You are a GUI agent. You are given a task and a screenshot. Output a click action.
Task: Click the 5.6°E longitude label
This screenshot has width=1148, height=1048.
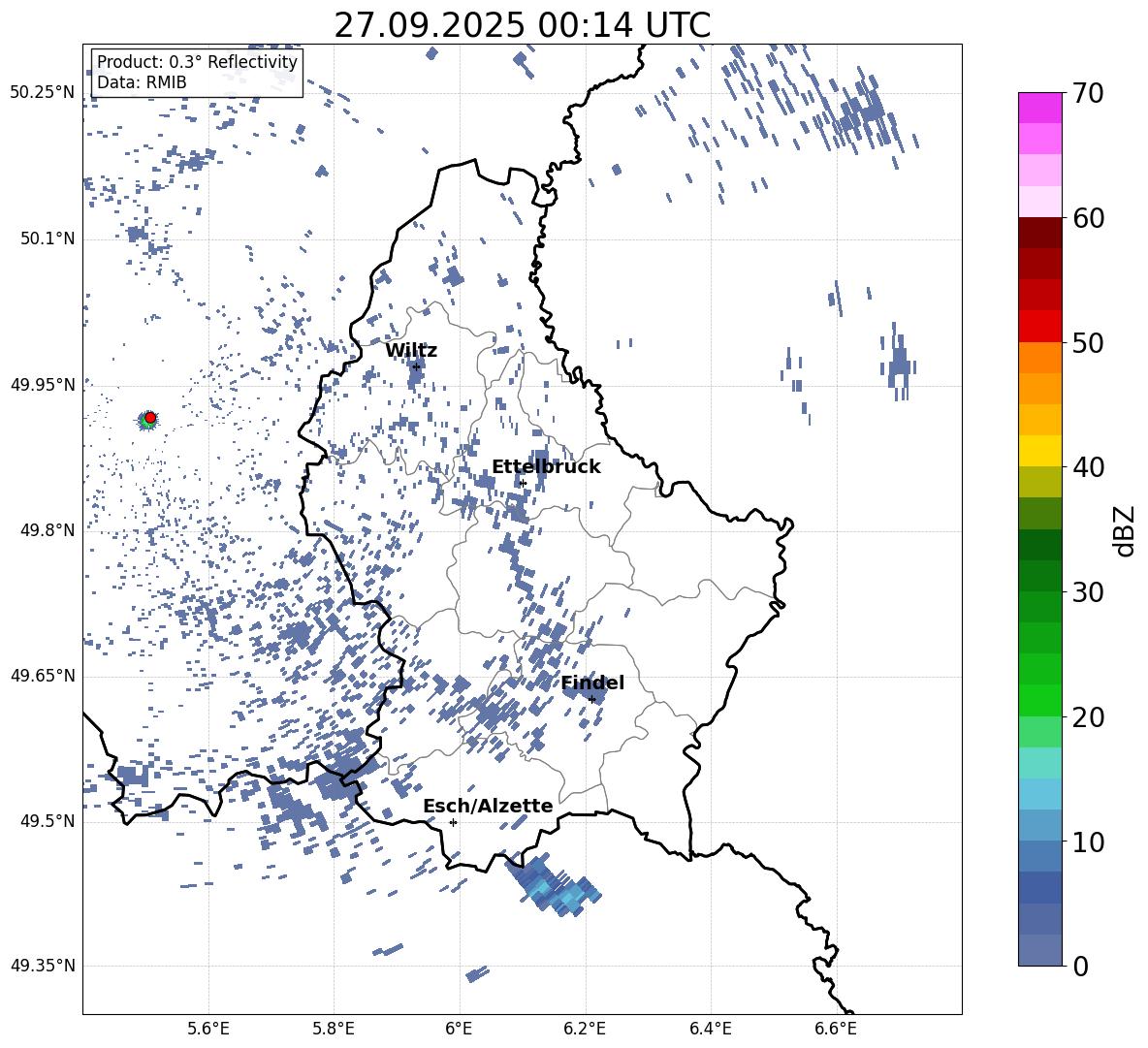click(x=208, y=1029)
